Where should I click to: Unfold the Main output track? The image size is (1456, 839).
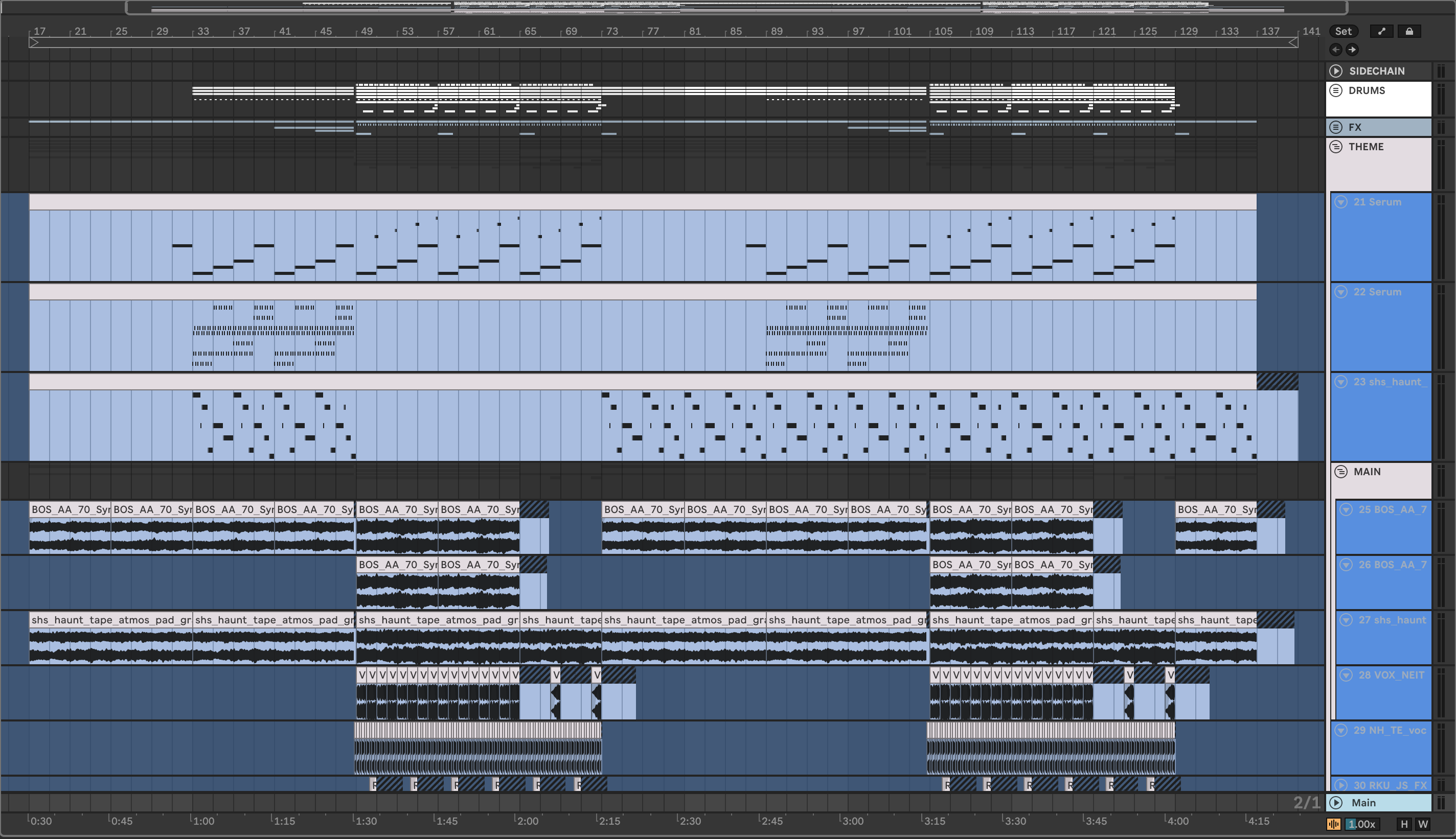coord(1335,803)
